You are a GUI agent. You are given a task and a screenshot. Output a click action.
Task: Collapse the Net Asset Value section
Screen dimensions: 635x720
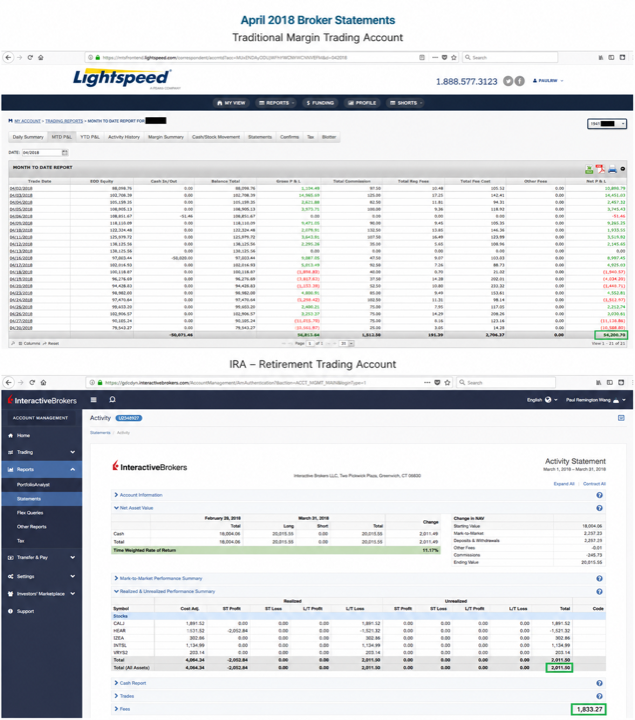[134, 508]
